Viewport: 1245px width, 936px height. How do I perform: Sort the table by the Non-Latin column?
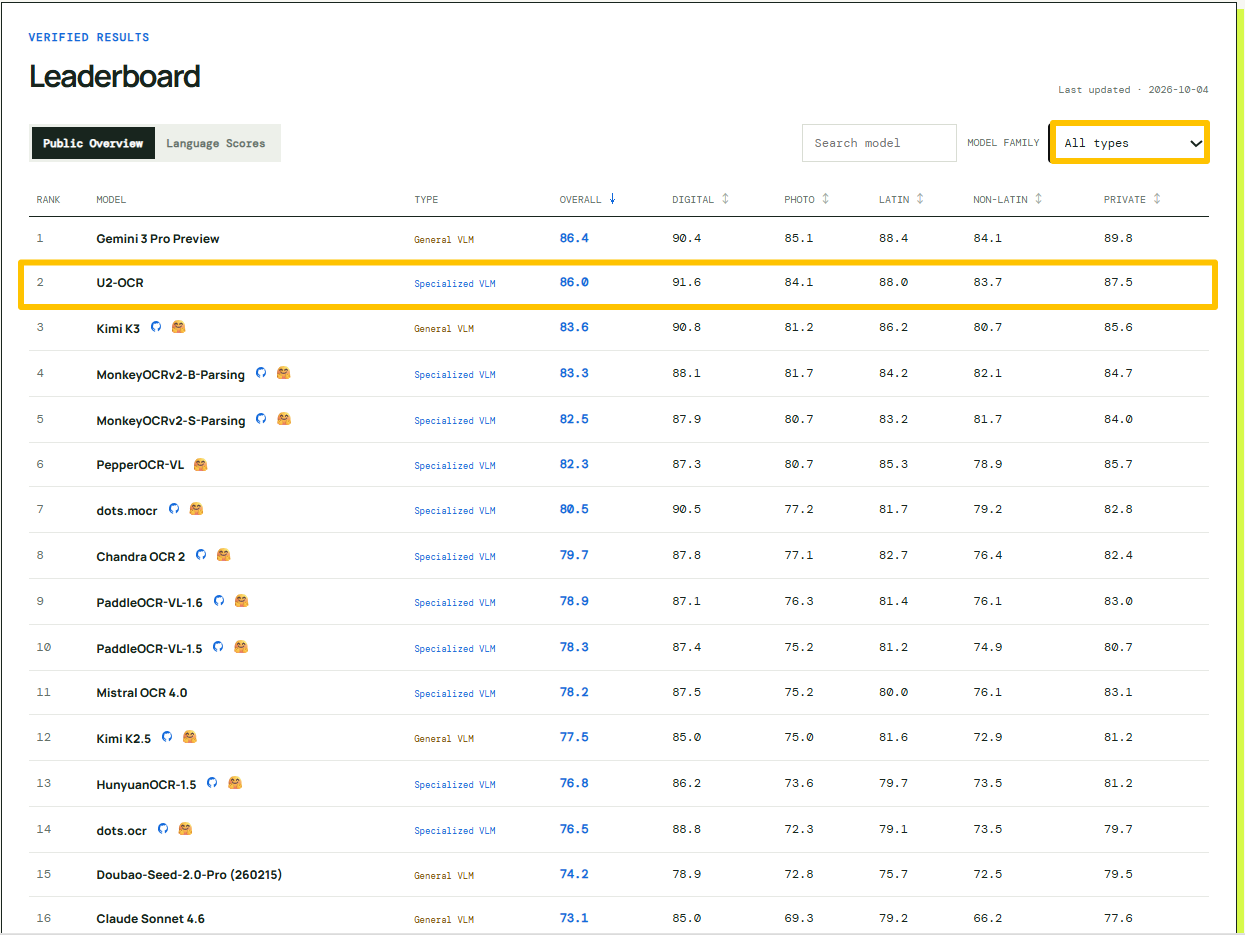point(1008,199)
